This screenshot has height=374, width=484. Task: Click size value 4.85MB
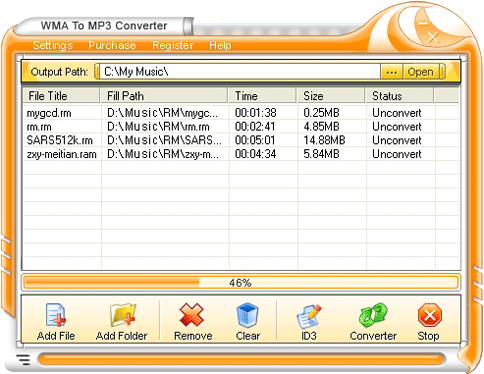click(x=321, y=127)
